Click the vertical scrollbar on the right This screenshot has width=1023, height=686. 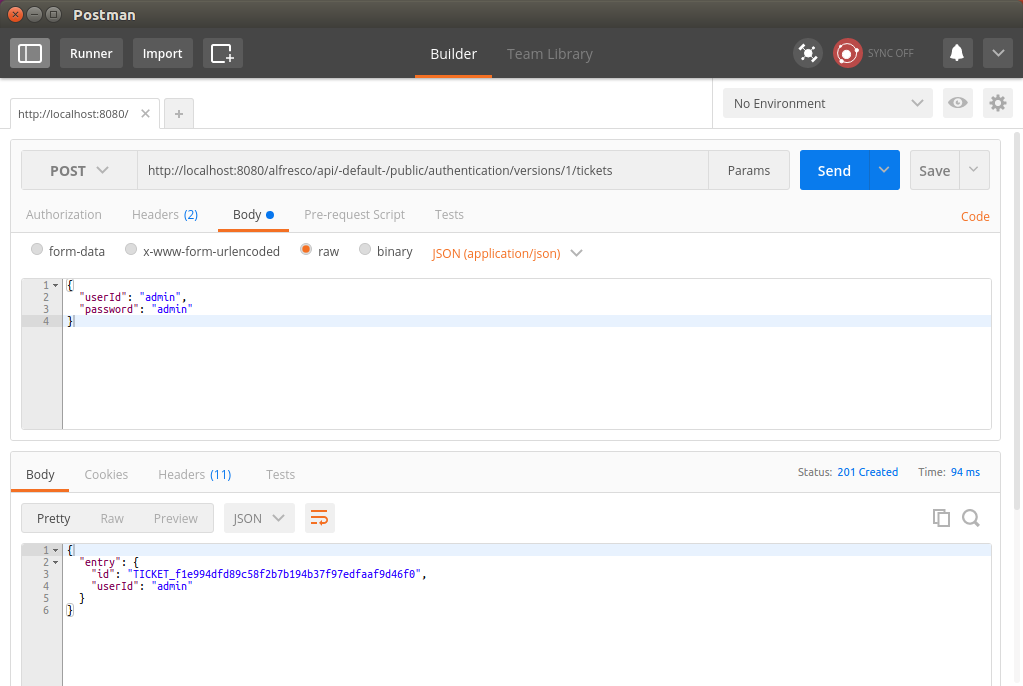point(1017,320)
